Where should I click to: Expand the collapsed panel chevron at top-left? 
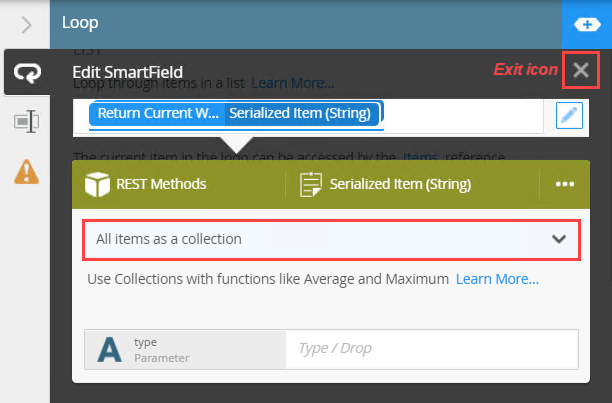(25, 22)
